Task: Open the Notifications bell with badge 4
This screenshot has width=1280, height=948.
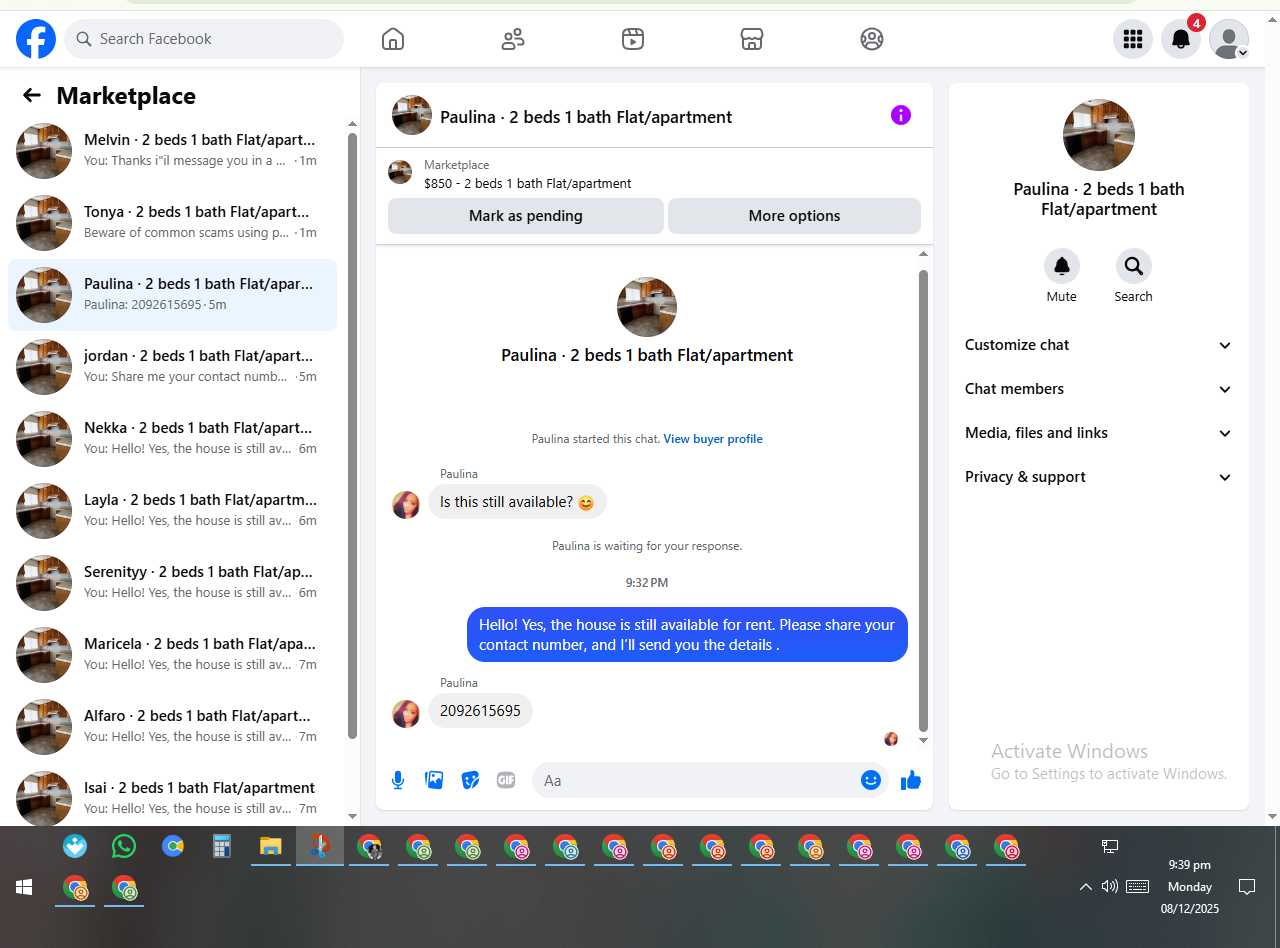Action: (x=1181, y=39)
